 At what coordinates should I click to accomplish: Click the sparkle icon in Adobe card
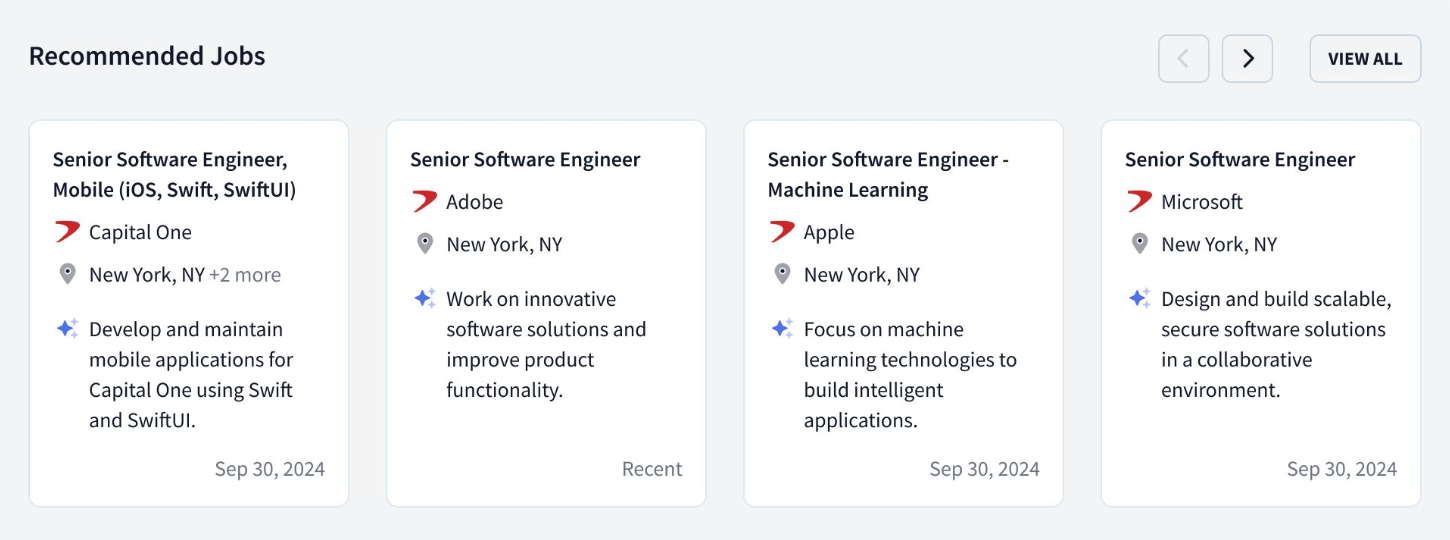[425, 298]
